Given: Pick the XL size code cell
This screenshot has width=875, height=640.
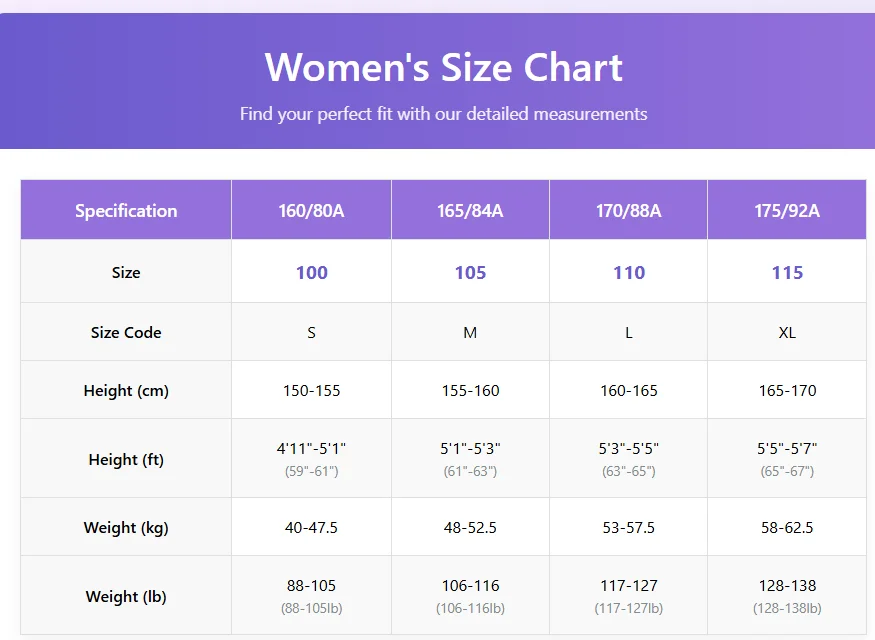Looking at the screenshot, I should 787,332.
